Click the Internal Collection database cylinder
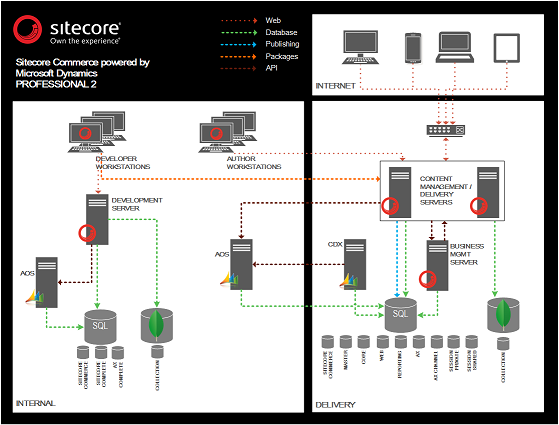559x425 pixels. (x=157, y=352)
